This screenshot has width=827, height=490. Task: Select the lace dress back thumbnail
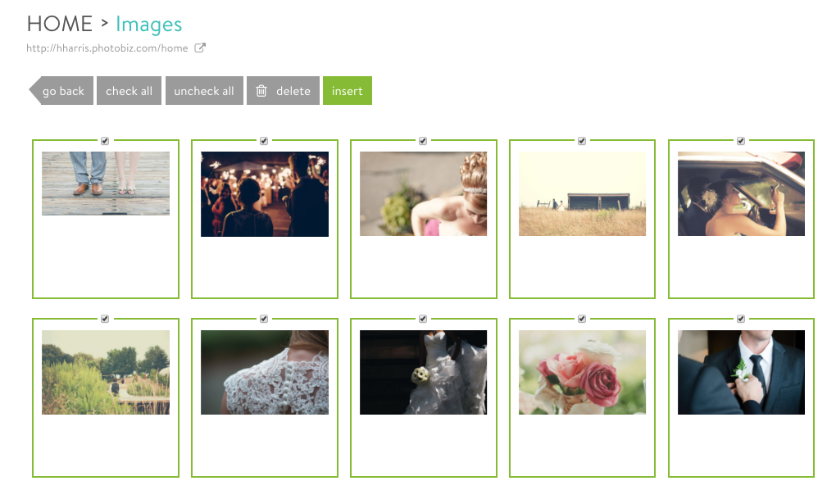point(265,372)
